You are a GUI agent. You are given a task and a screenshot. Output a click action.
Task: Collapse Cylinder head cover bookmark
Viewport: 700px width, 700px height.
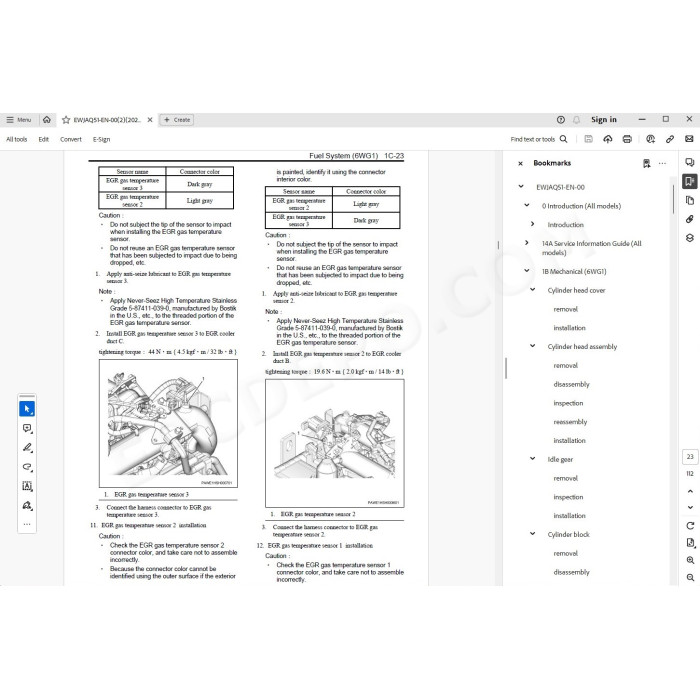click(x=532, y=289)
